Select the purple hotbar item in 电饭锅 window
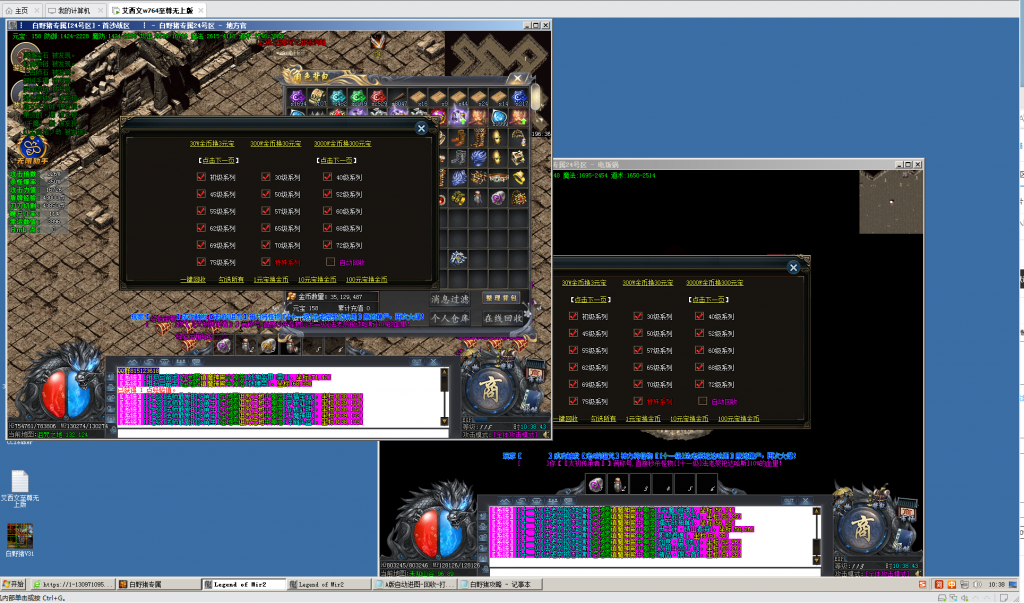The width and height of the screenshot is (1024, 603). pos(596,484)
